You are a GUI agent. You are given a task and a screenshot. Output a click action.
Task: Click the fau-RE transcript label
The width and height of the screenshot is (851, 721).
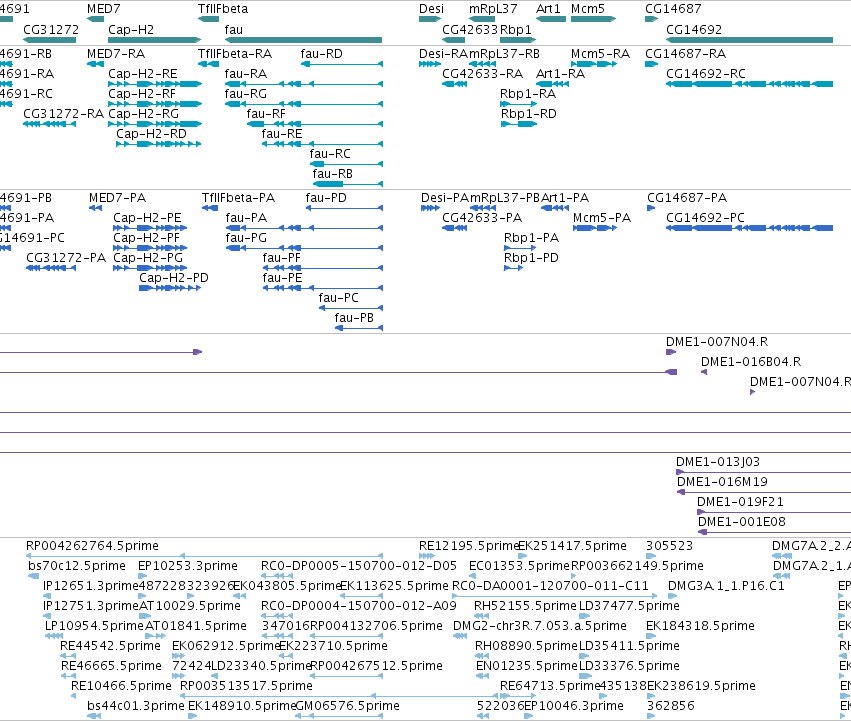(282, 134)
